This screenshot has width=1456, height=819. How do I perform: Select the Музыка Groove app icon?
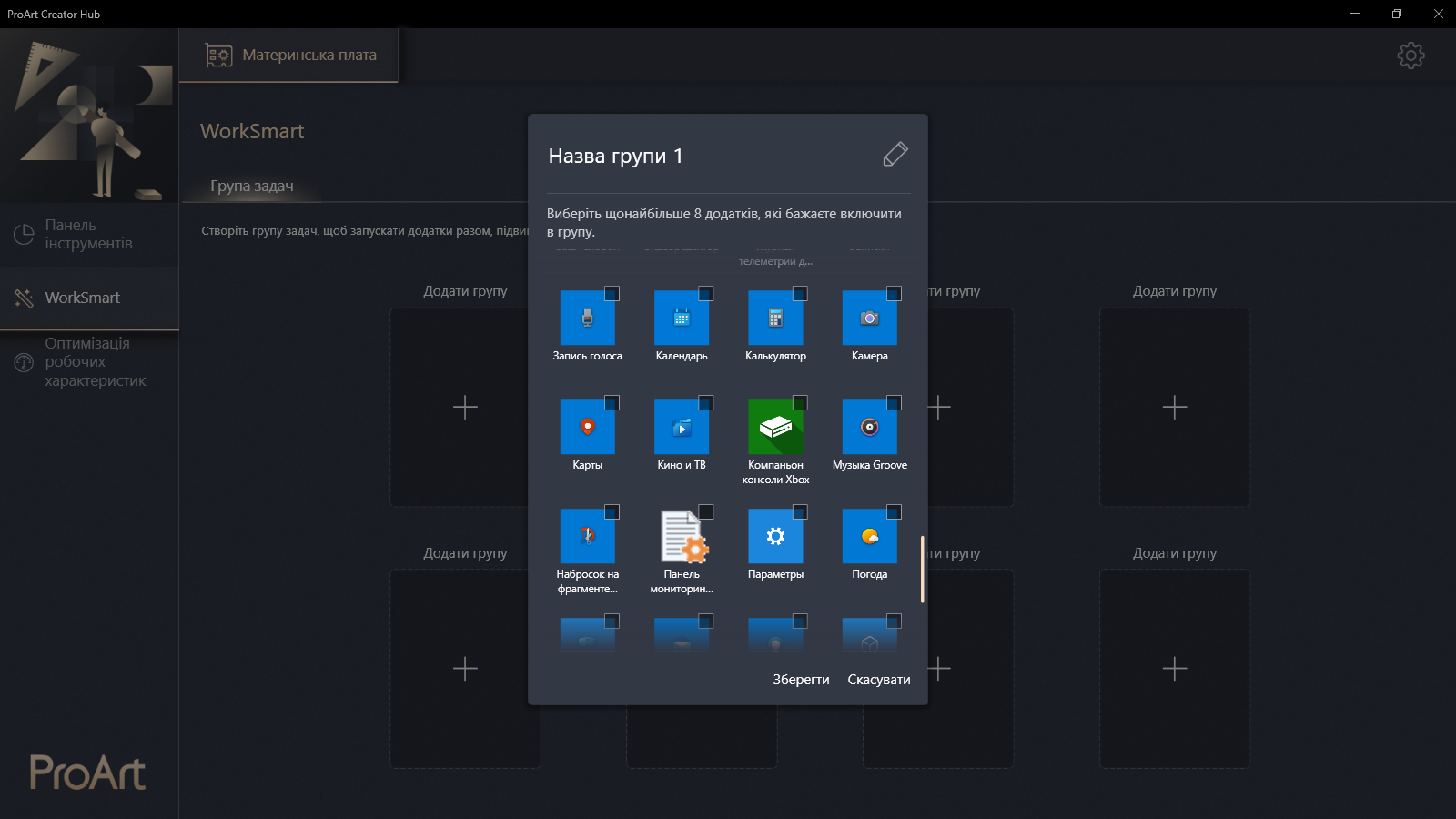point(870,427)
